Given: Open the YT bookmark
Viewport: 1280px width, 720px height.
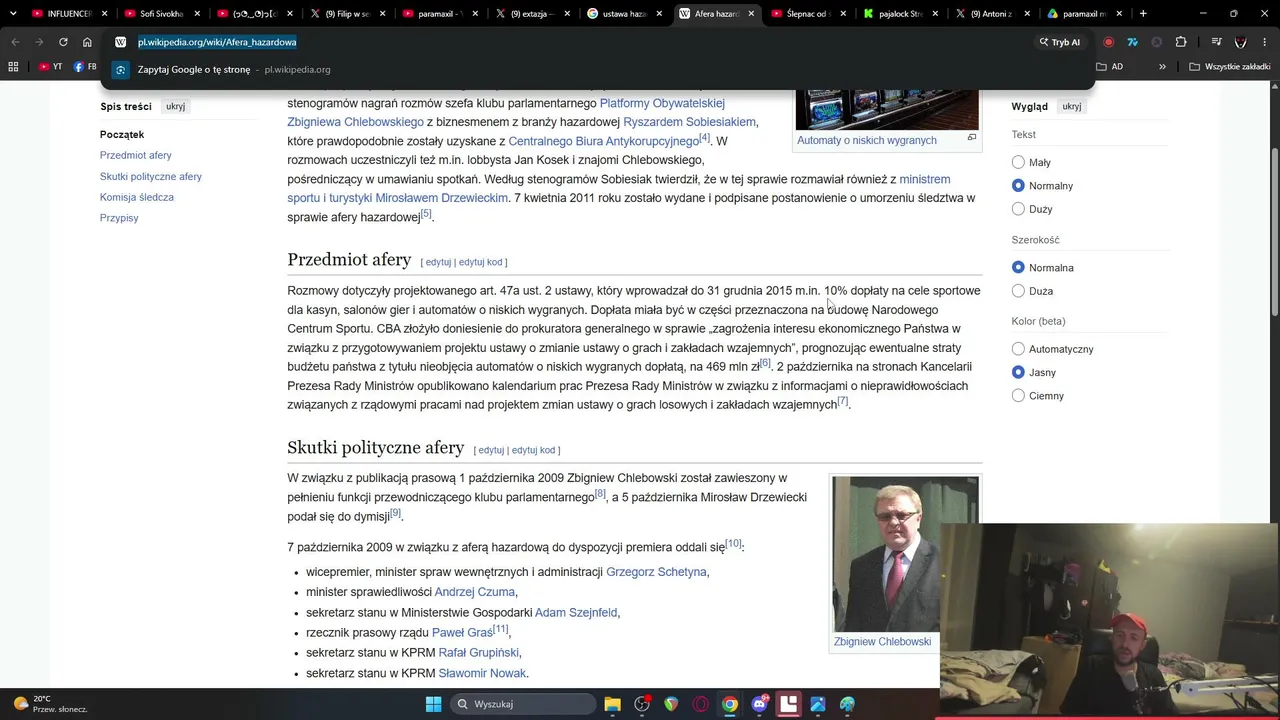Looking at the screenshot, I should [x=51, y=67].
